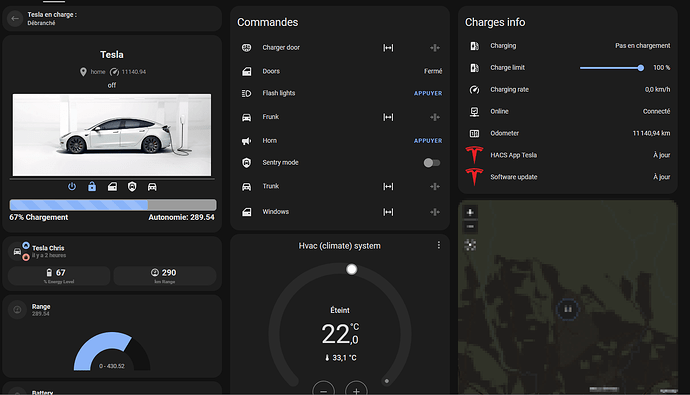Click the sentry shield icon below car image
The height and width of the screenshot is (395, 690).
[132, 187]
